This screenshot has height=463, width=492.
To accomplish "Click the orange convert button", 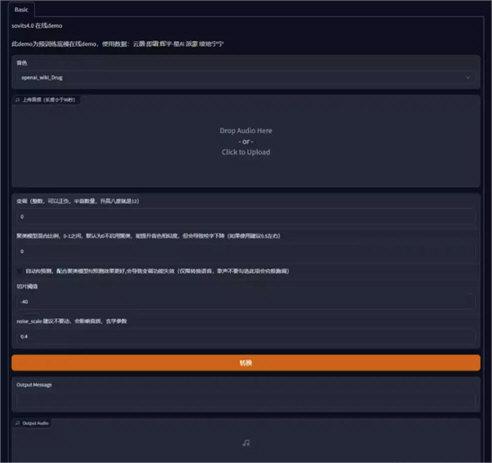I will (x=246, y=363).
